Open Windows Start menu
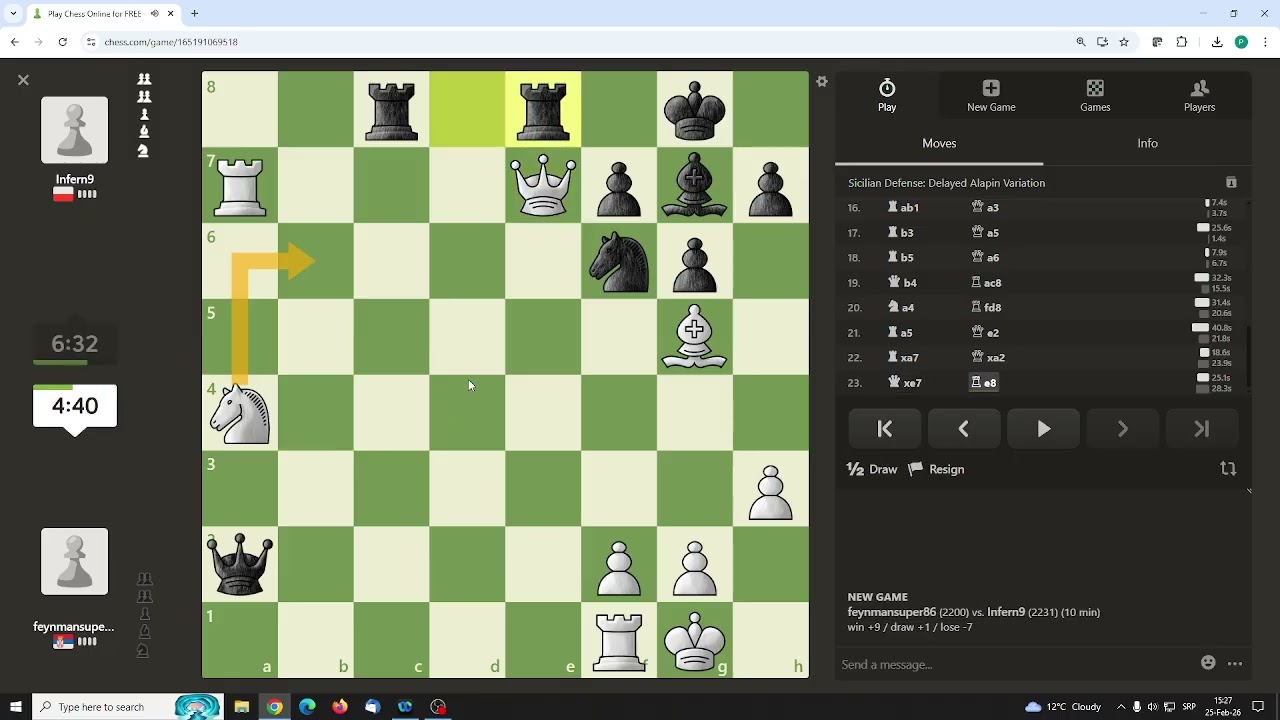Screen dimensions: 1280x720 [x=15, y=707]
